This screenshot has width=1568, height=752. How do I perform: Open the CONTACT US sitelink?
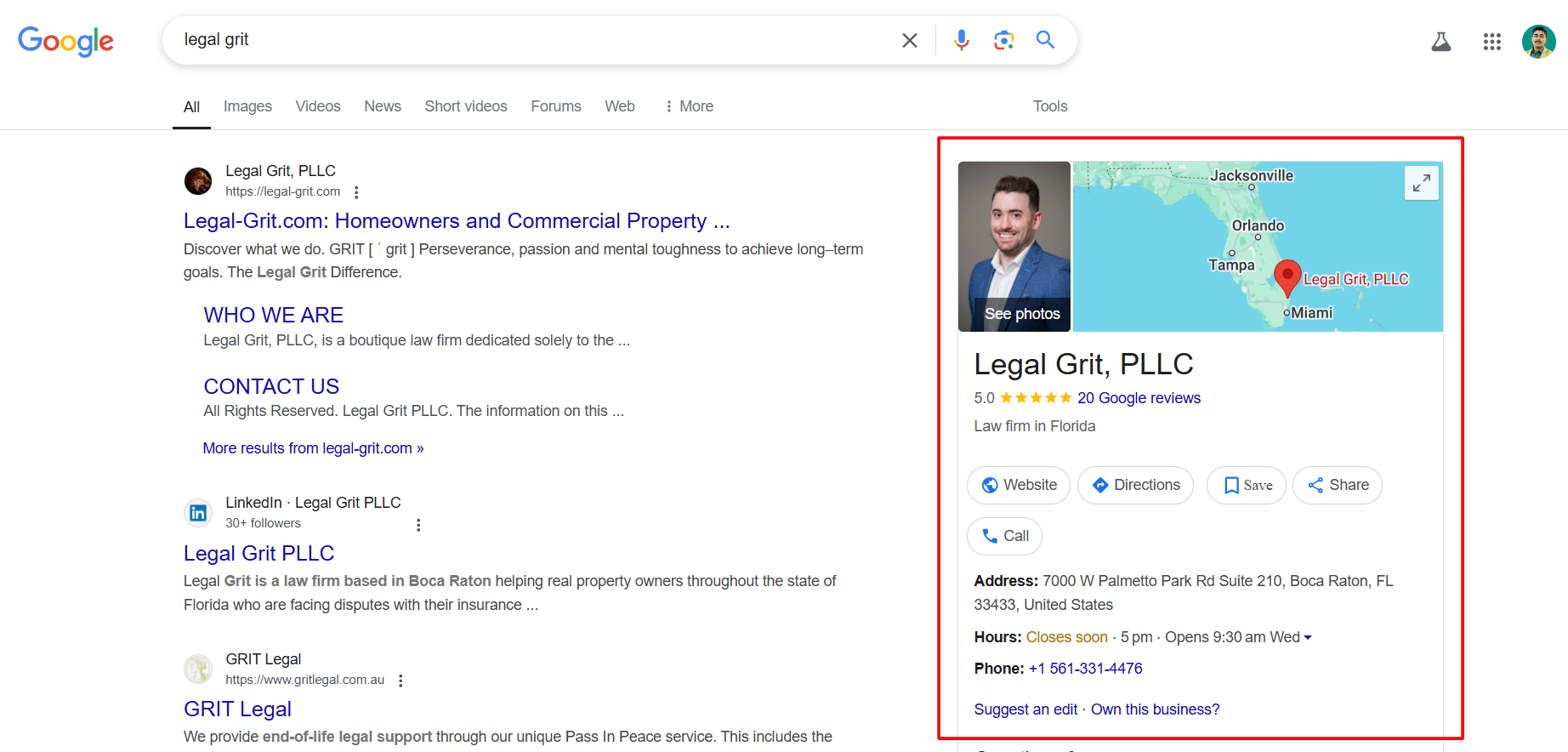pyautogui.click(x=271, y=387)
